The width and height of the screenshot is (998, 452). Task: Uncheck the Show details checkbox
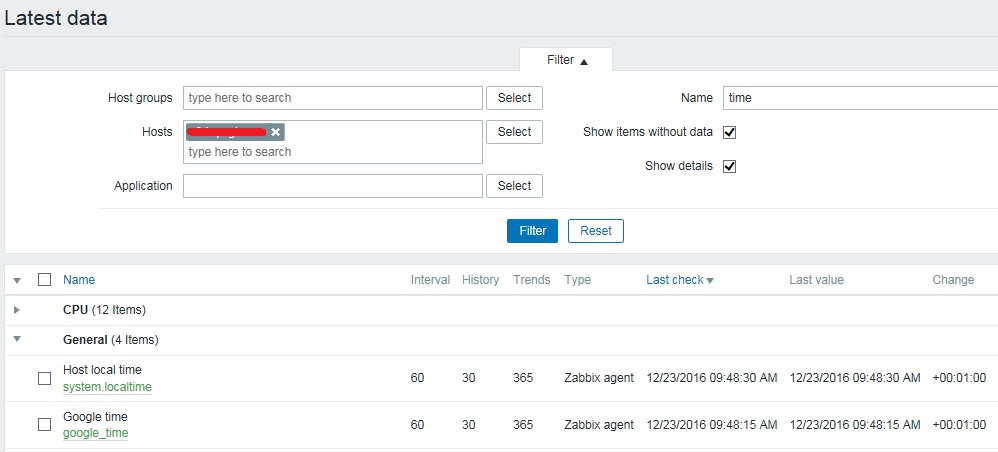(x=729, y=166)
